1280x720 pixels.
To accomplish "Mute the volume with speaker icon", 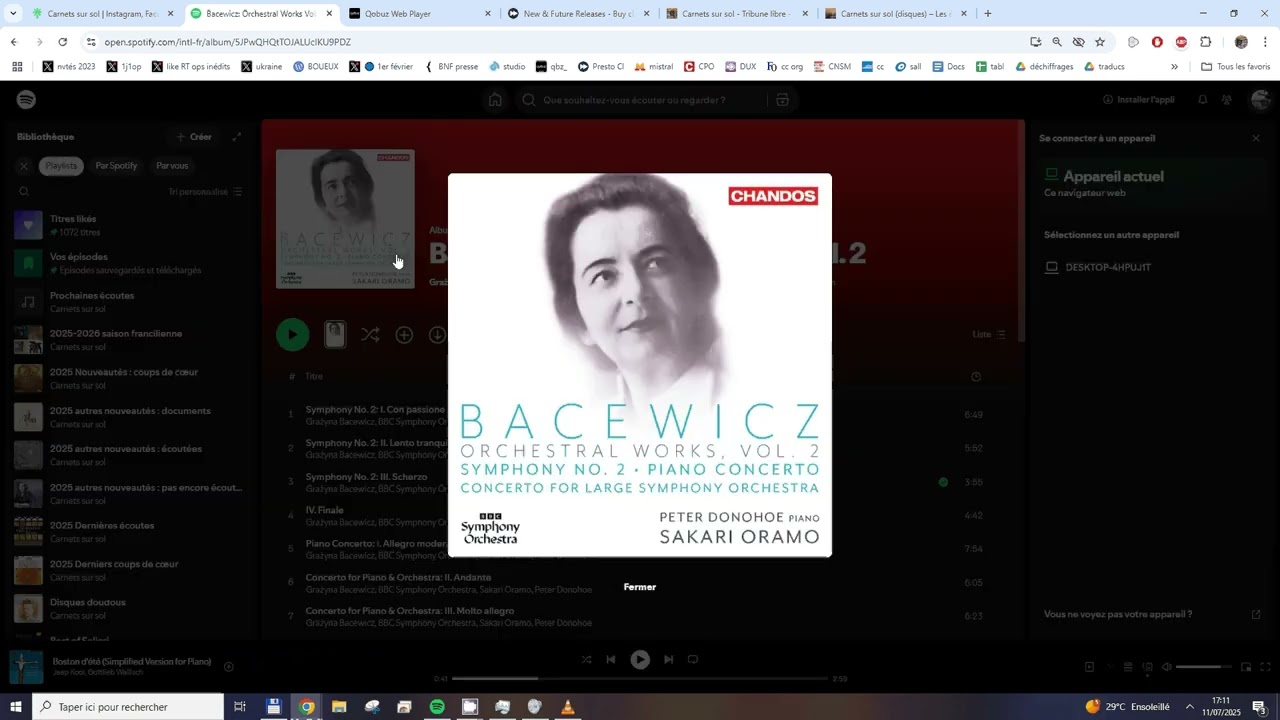I will [1166, 667].
